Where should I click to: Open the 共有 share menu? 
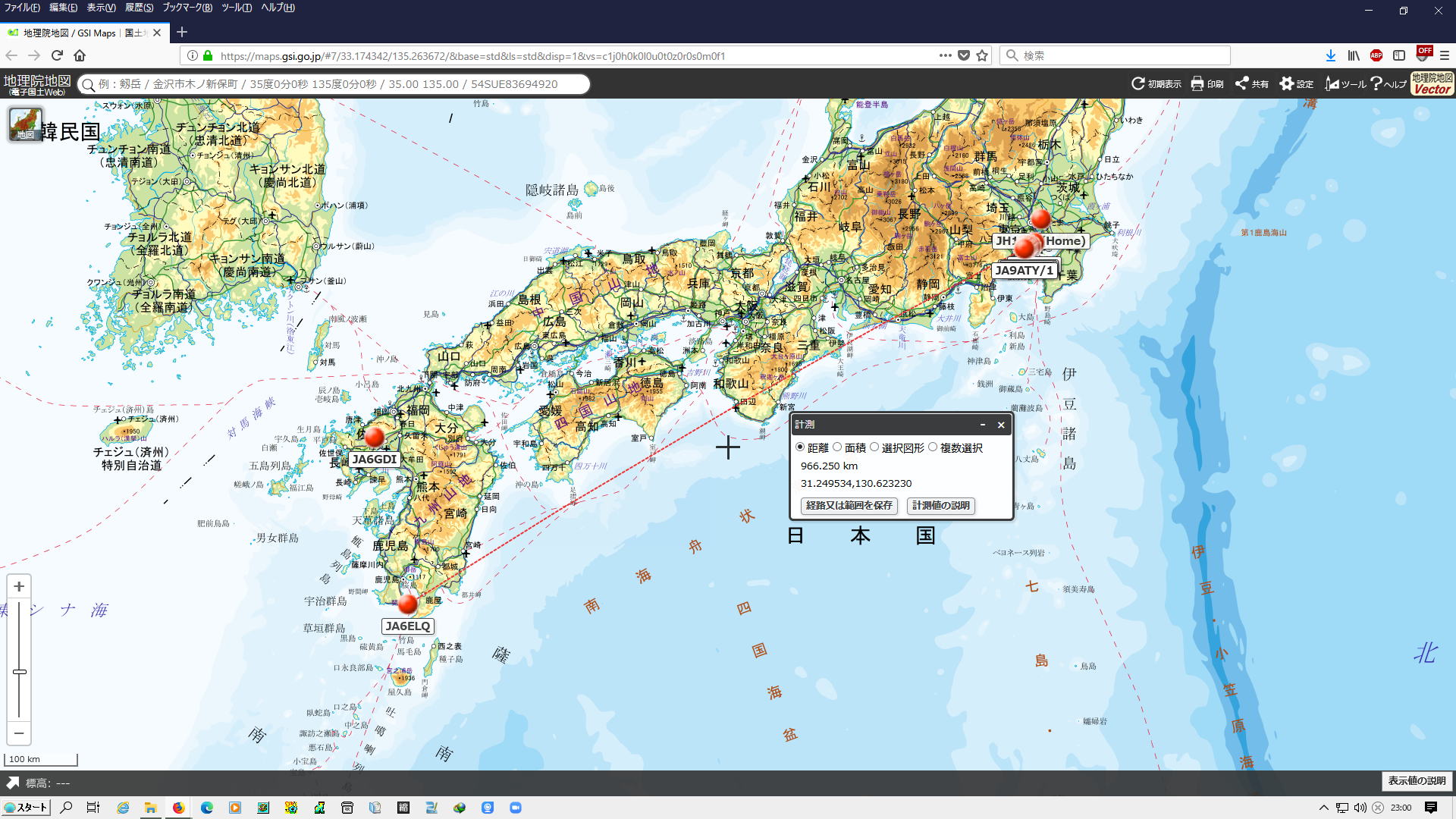[x=1252, y=83]
